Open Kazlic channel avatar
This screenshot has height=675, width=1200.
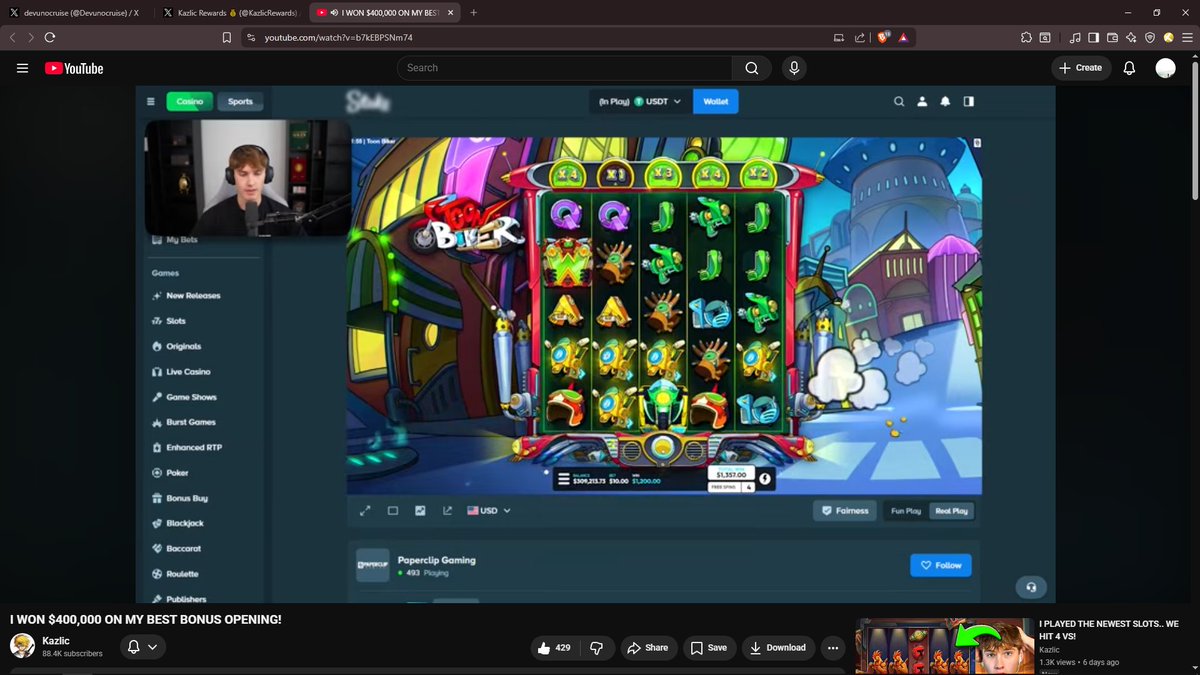[x=22, y=646]
